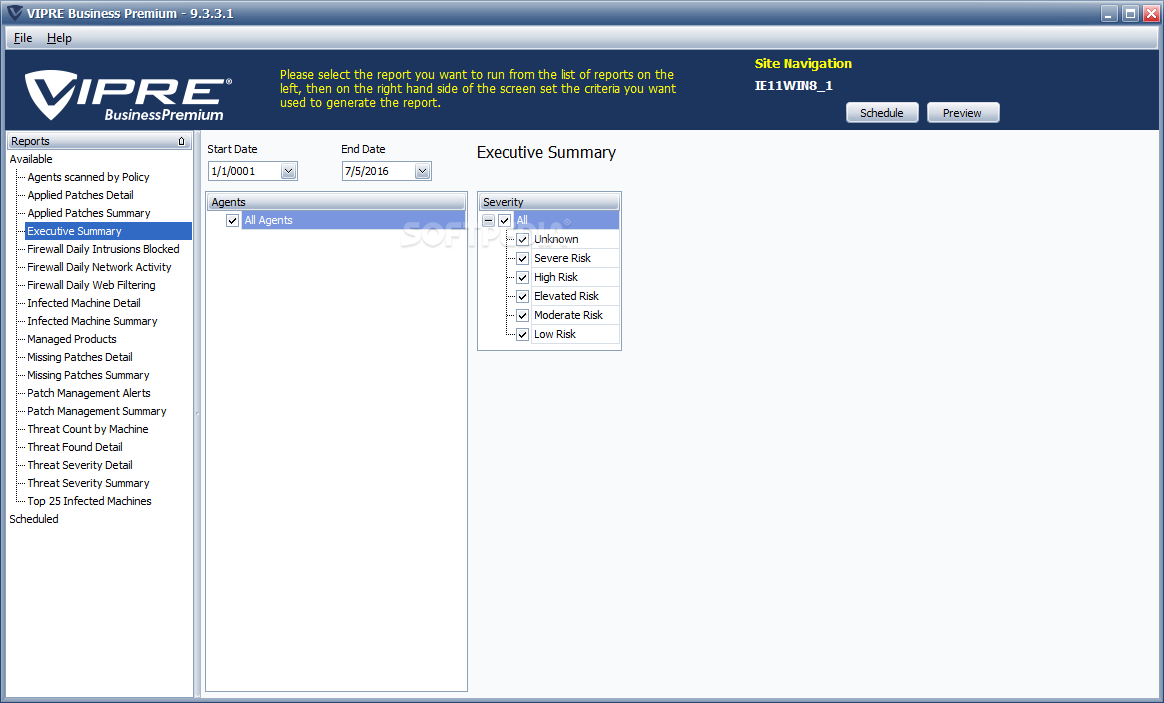Uncheck the Unknown severity checkbox
The image size is (1164, 703).
tap(523, 240)
